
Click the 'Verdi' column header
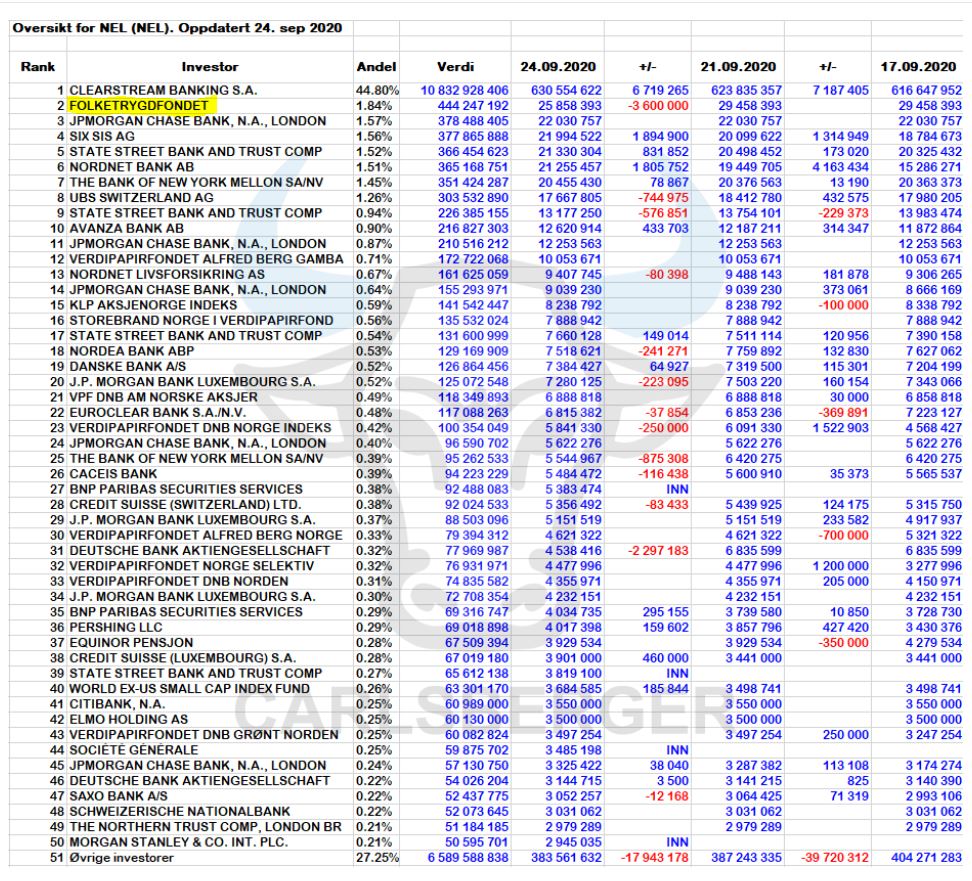coord(455,67)
